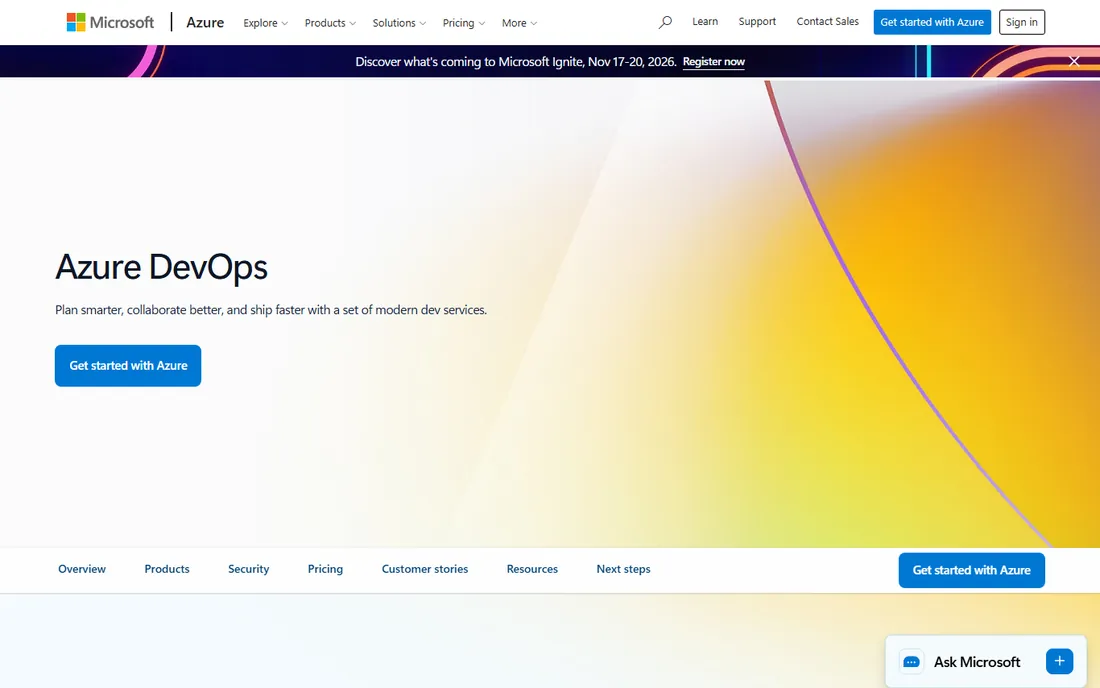The width and height of the screenshot is (1100, 688).
Task: Click the Ask Microsoft label
Action: tap(977, 662)
